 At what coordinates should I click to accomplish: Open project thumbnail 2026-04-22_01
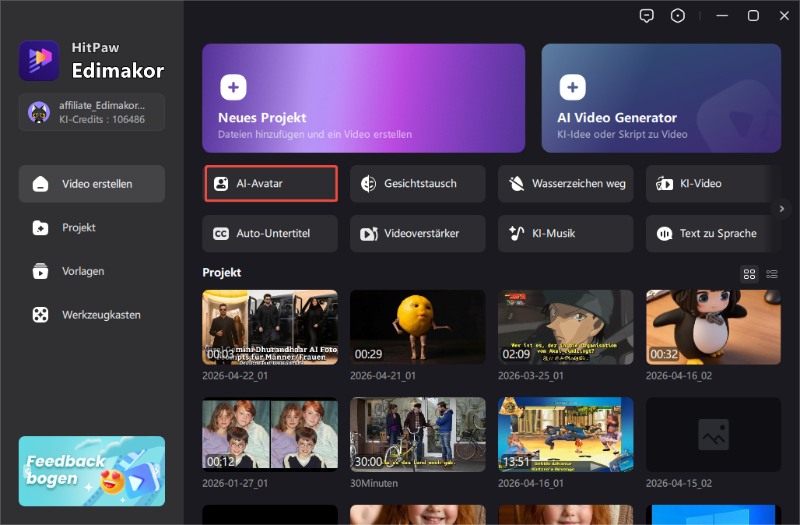tap(270, 328)
